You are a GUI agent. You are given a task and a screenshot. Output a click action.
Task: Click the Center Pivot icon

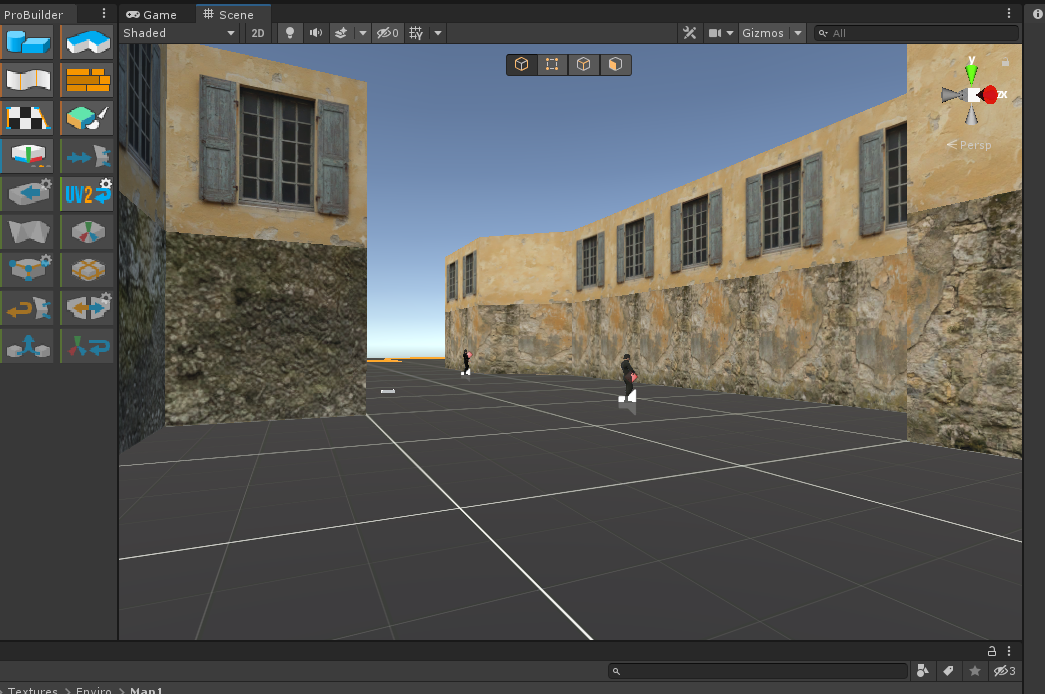(x=87, y=232)
